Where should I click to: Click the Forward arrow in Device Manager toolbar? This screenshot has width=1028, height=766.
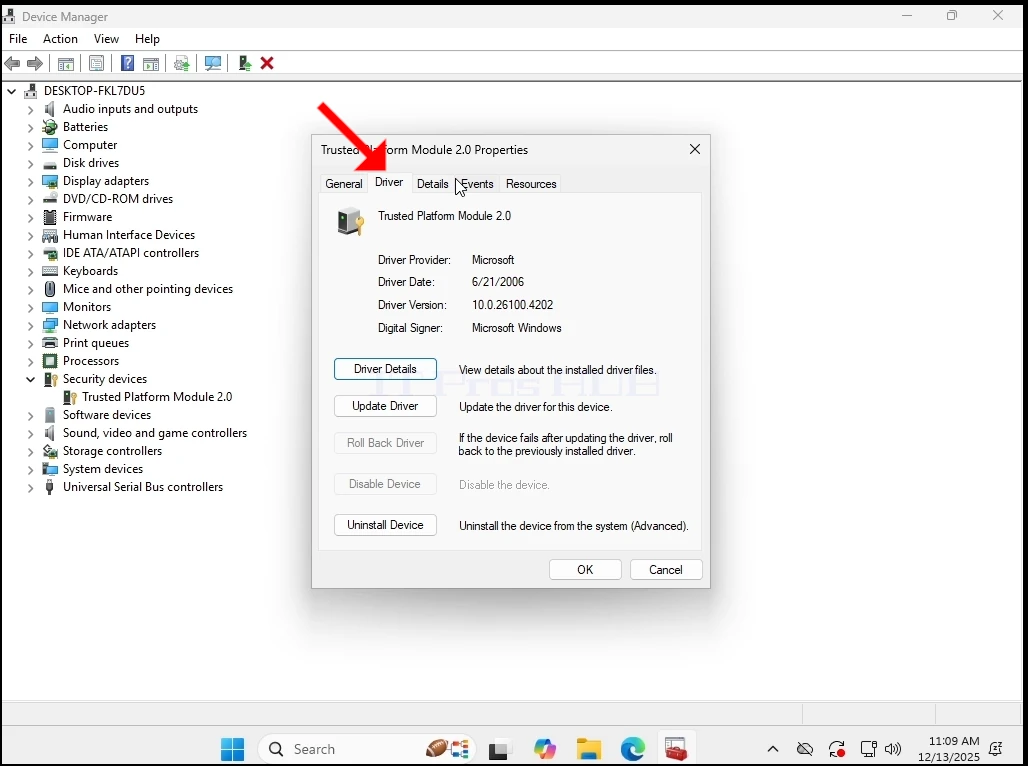tap(35, 64)
